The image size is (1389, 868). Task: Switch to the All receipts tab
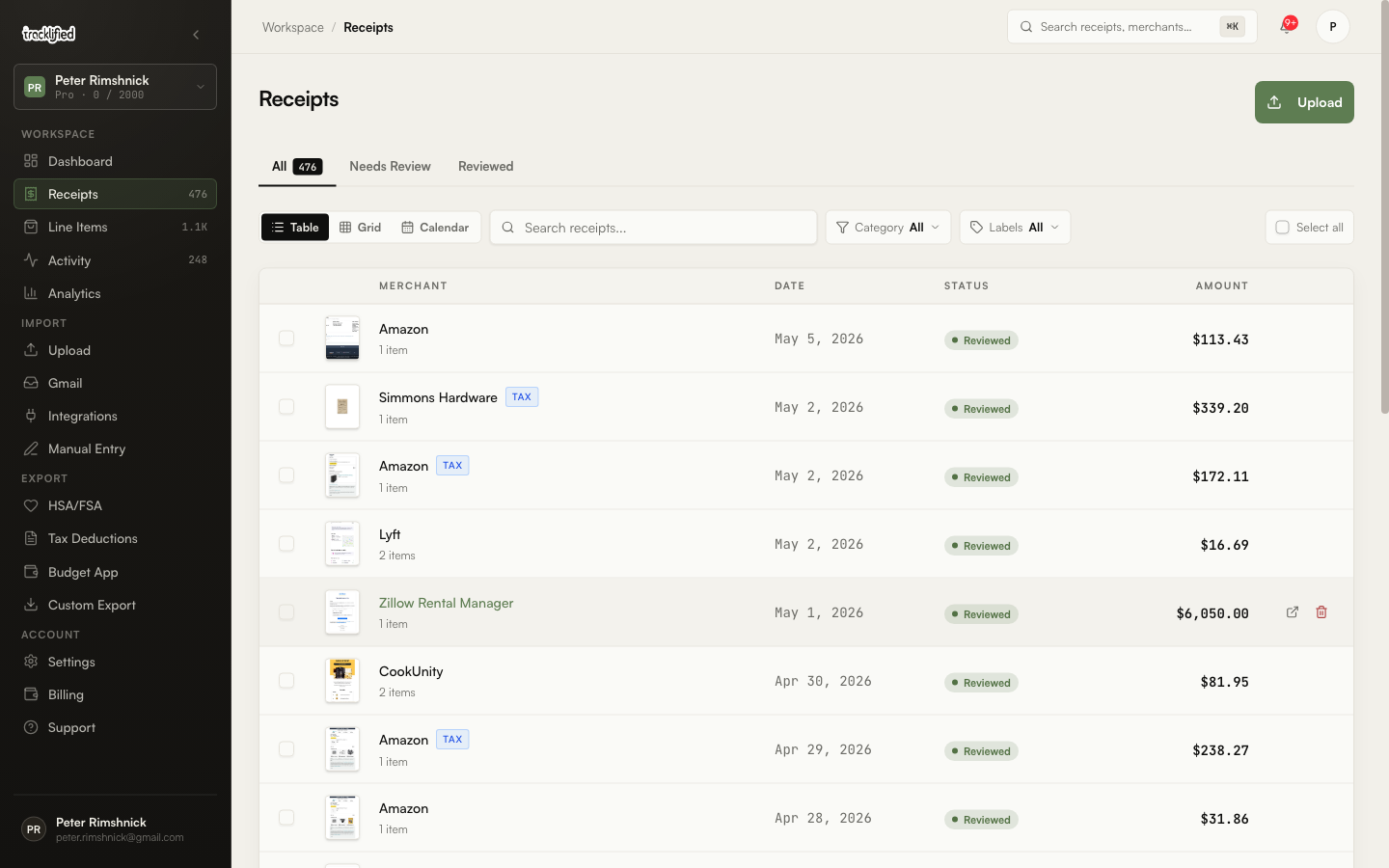297,166
